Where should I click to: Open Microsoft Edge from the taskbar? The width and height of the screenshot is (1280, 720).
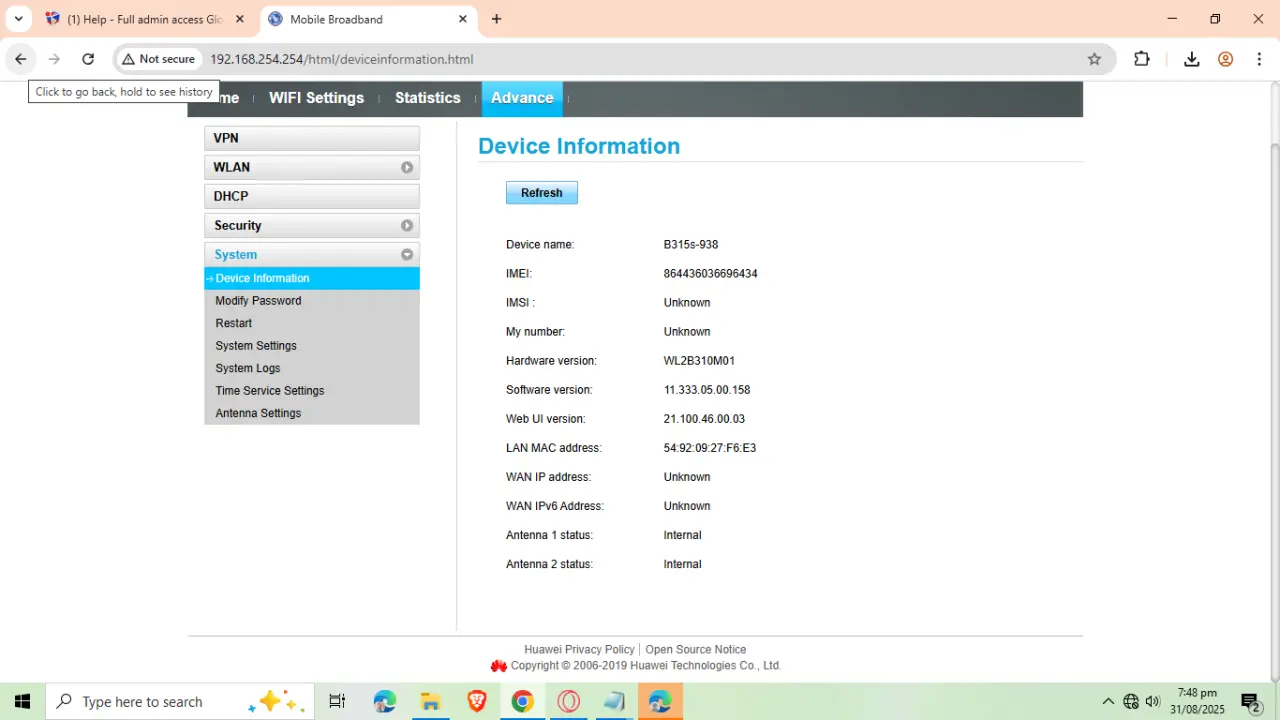click(385, 701)
